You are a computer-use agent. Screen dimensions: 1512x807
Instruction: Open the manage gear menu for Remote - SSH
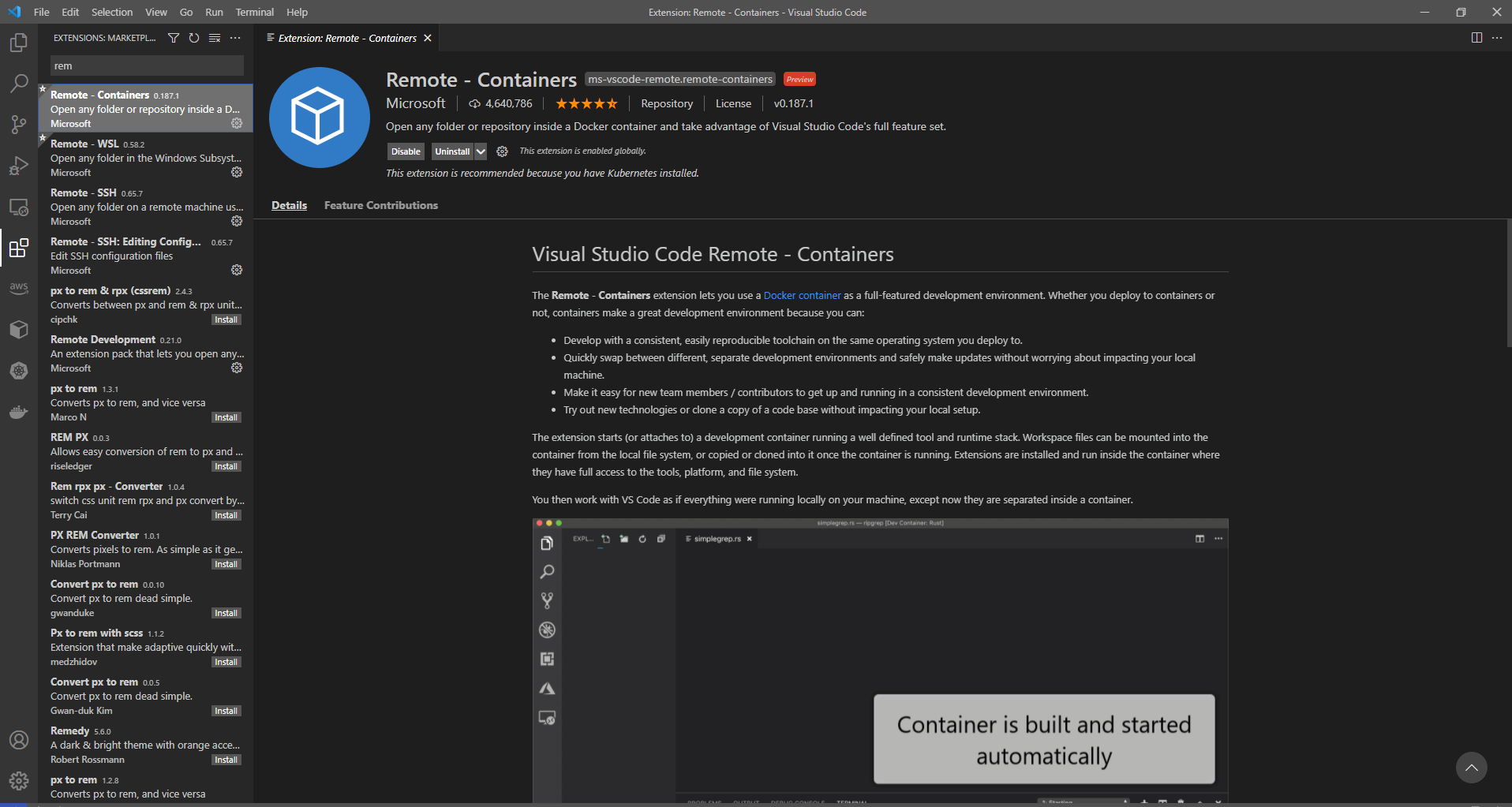point(237,221)
